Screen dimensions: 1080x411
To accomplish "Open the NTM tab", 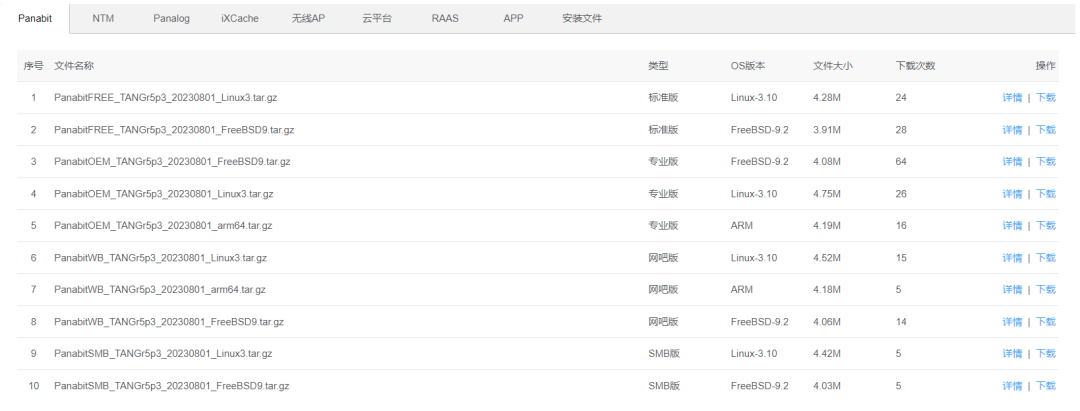I will 103,19.
